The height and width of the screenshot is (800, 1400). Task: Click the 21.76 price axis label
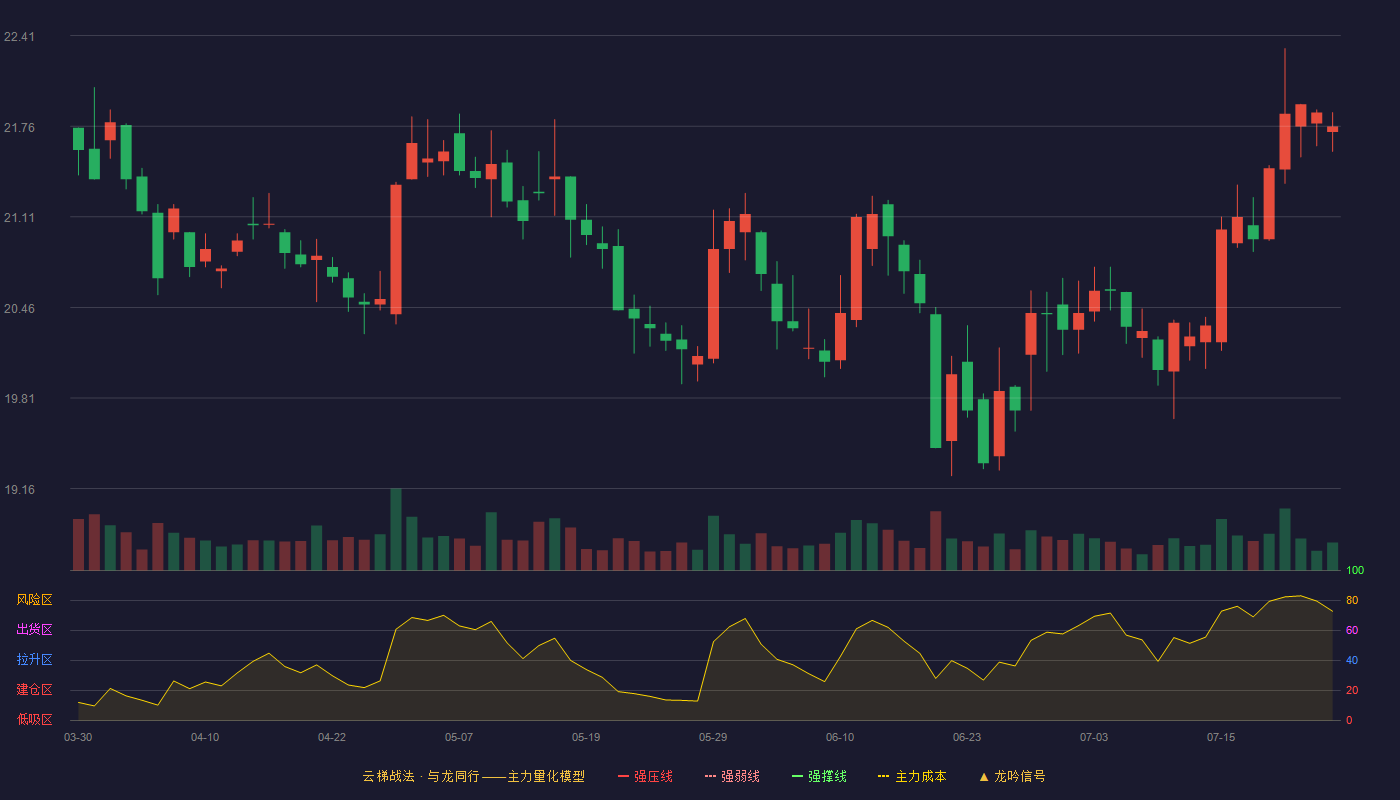(x=19, y=128)
